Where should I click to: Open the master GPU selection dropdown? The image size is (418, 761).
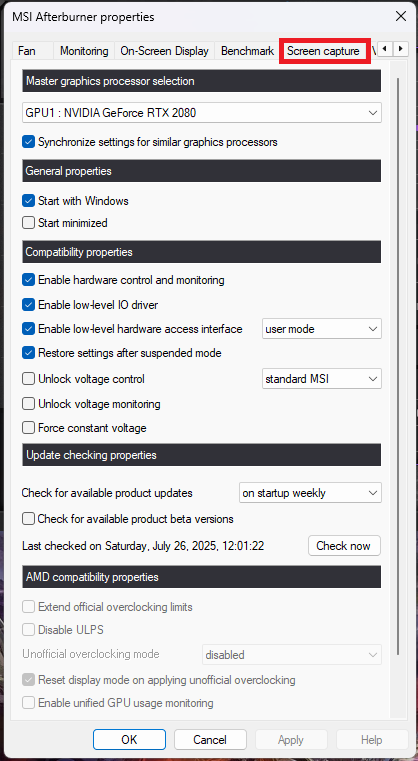point(201,113)
